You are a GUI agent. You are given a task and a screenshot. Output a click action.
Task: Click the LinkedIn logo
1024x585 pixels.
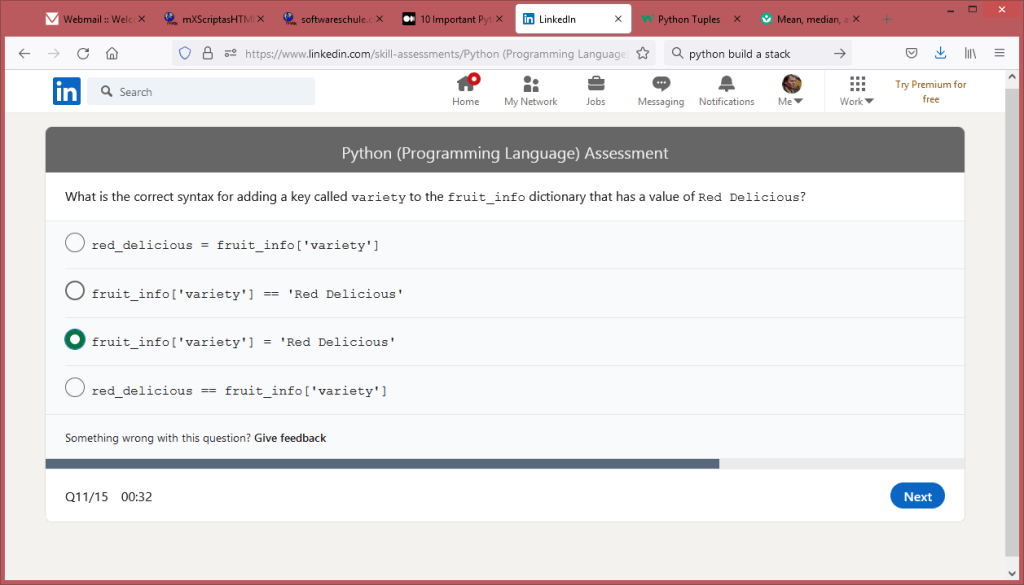pyautogui.click(x=67, y=92)
